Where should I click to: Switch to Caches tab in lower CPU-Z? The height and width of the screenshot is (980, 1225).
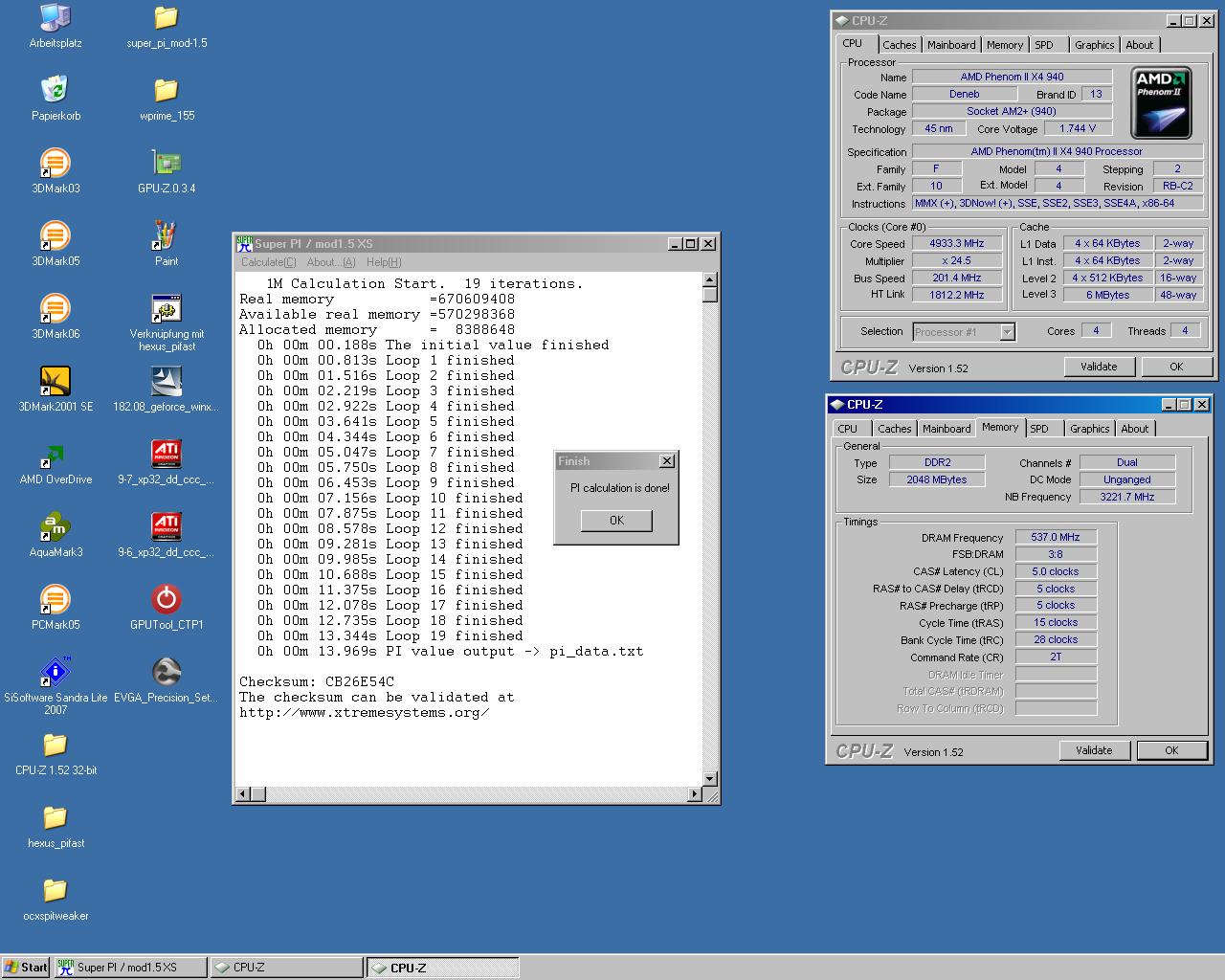(x=894, y=429)
